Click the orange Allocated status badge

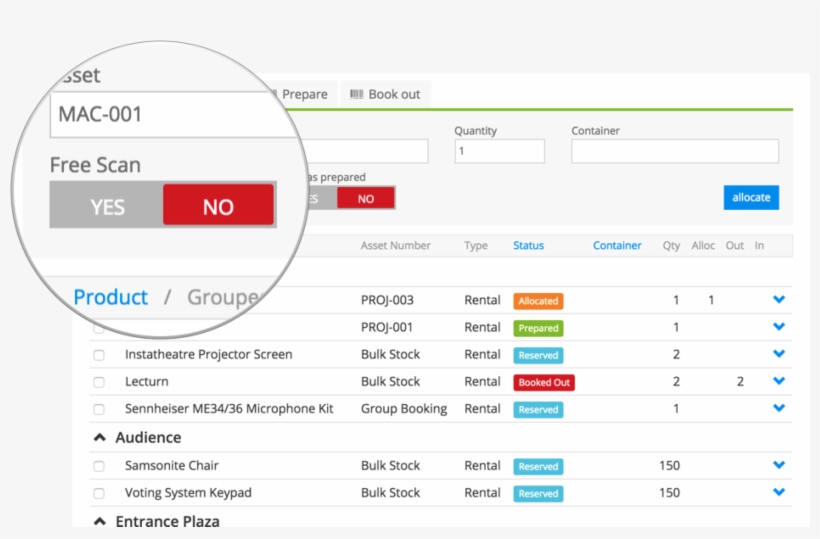pos(538,301)
